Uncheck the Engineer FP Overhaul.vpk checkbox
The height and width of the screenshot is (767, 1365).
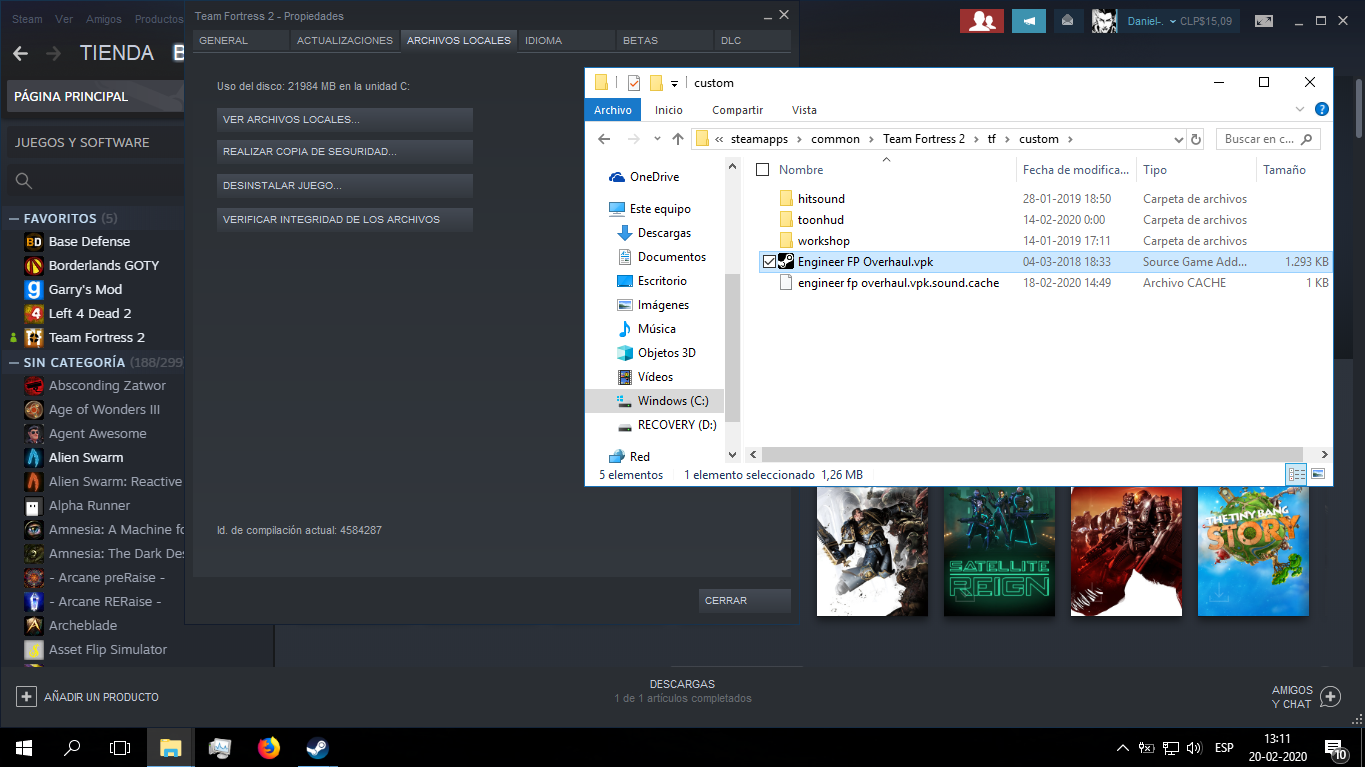768,262
